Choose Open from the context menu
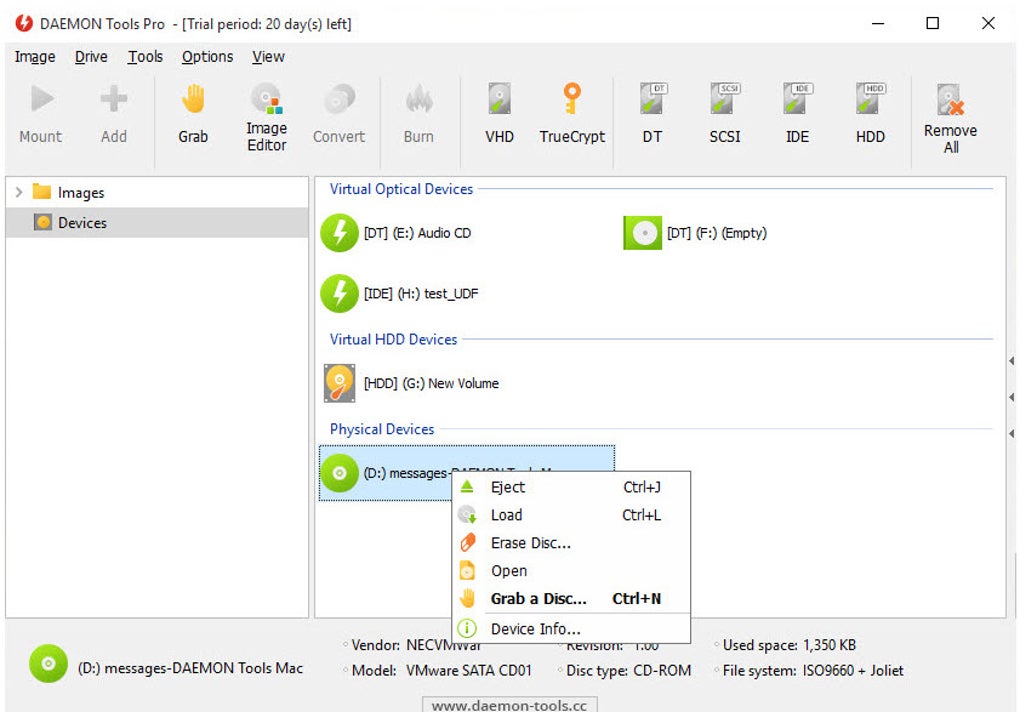This screenshot has height=712, width=1020. pyautogui.click(x=570, y=571)
